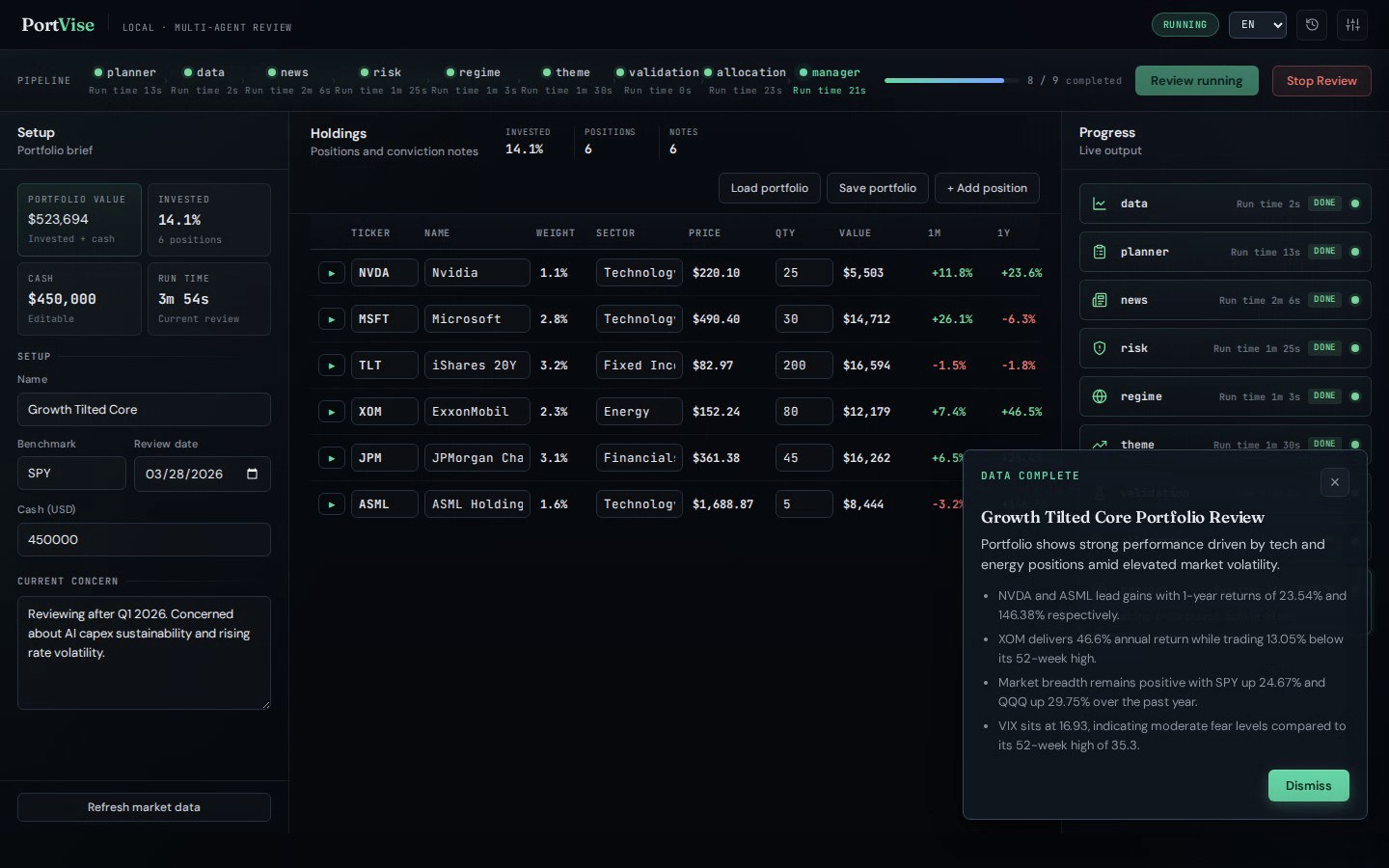Click the PortVise logo
1389x868 pixels.
point(58,25)
